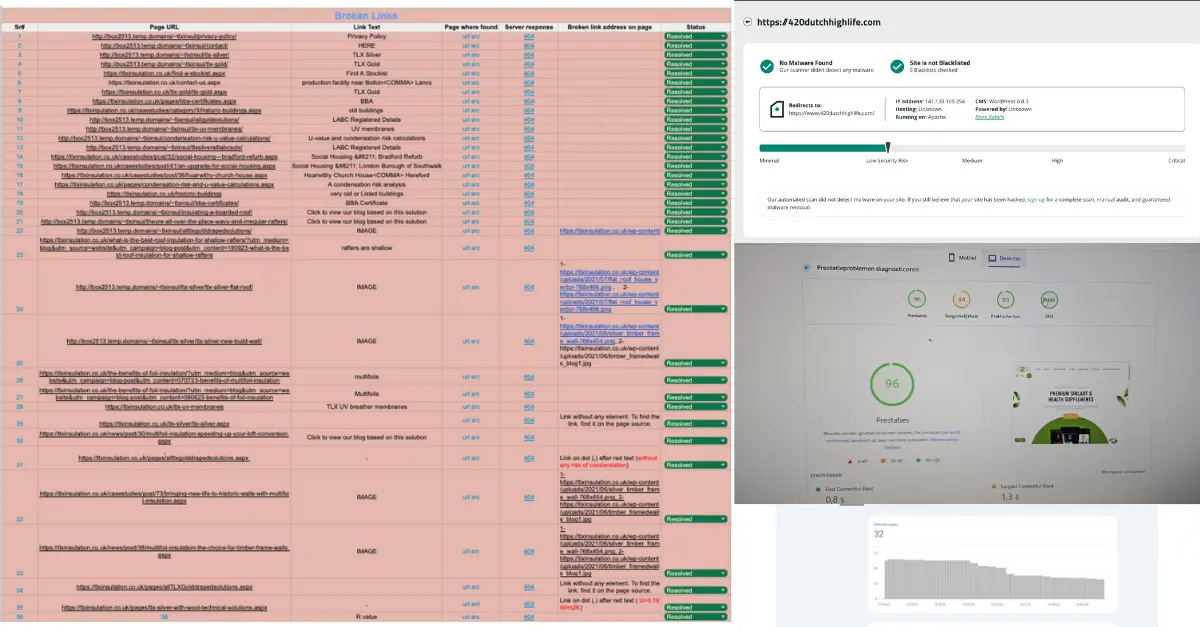Select the Prestatieproblemen diagnosticeren radio button
Screen dimensions: 1200x627
(807, 268)
